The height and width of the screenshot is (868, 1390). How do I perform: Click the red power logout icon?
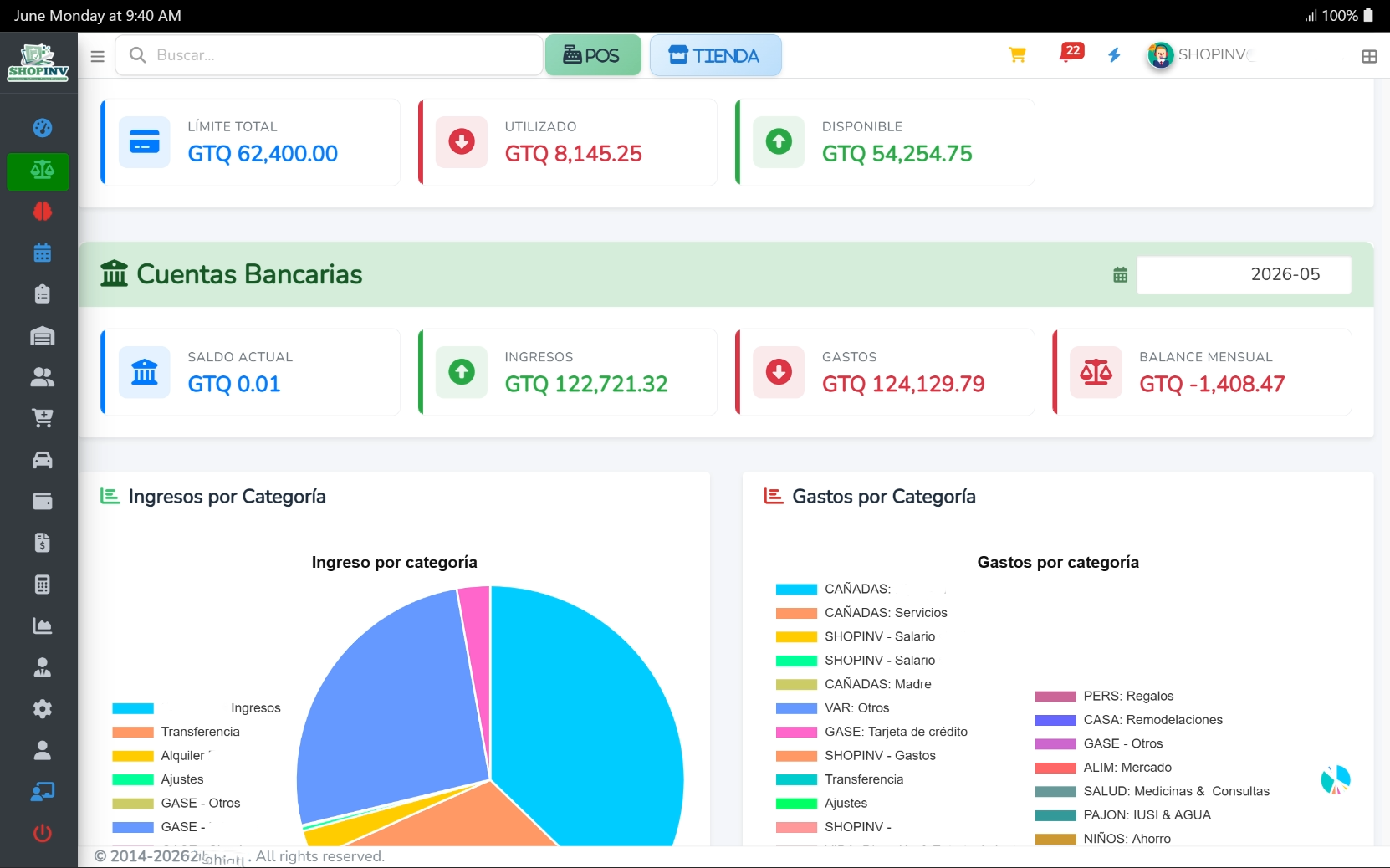[x=42, y=833]
